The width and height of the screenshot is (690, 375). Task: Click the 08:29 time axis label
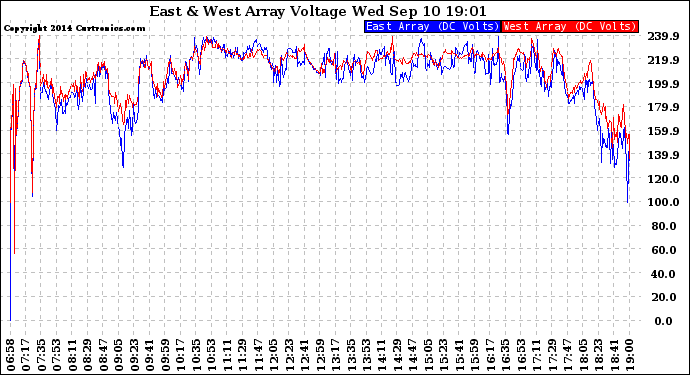coord(88,355)
